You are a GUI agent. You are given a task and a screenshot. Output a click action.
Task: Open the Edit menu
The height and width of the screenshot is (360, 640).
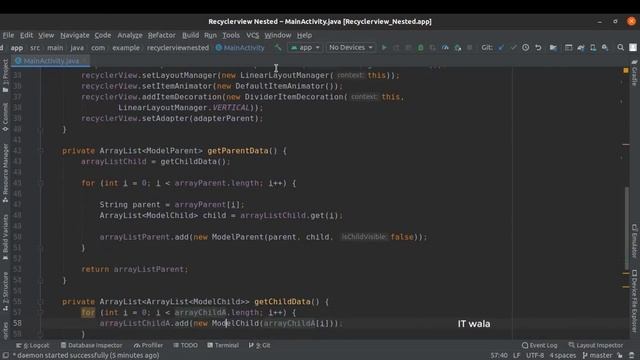point(27,35)
